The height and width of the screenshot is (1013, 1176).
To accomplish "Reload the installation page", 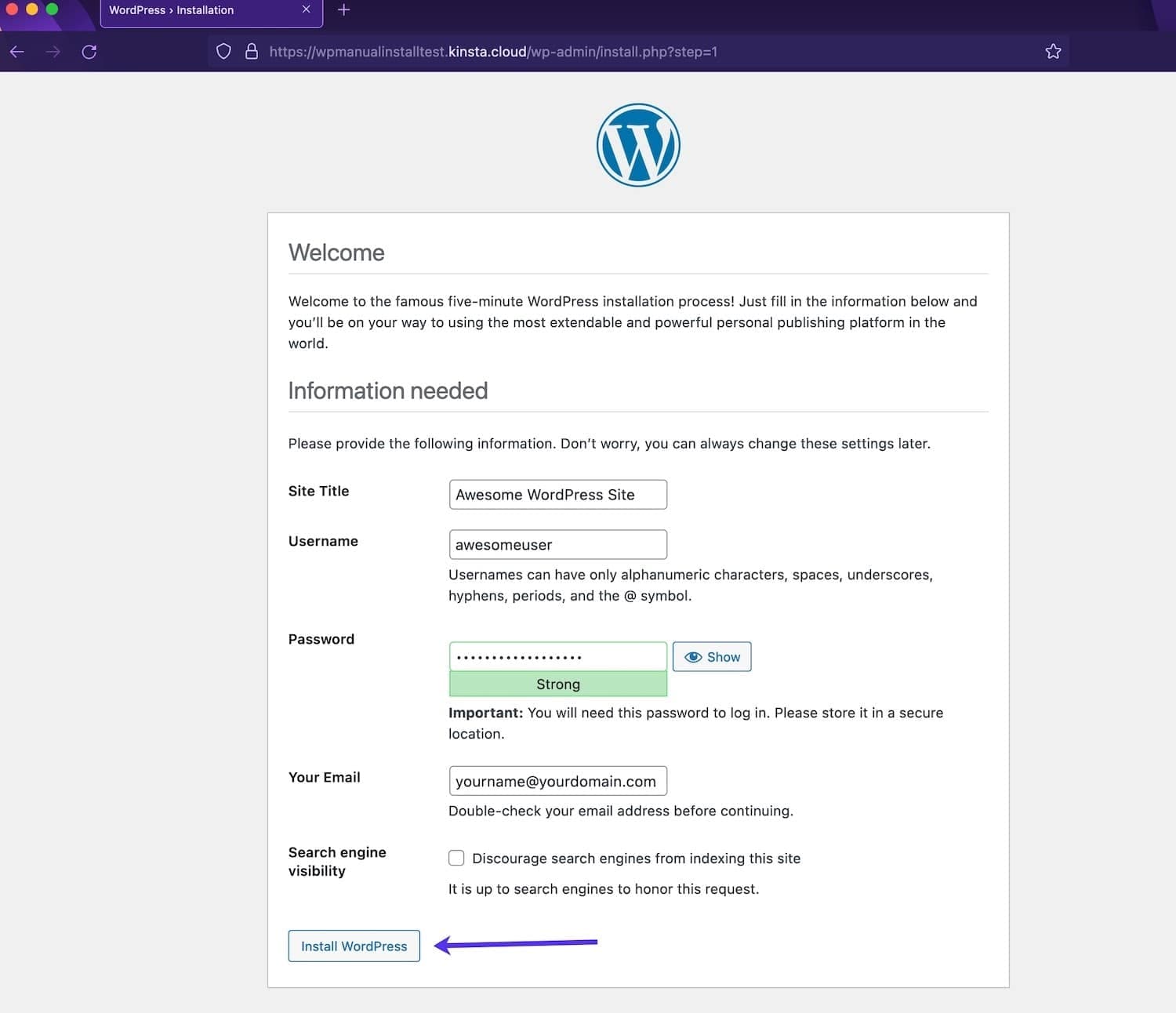I will click(89, 51).
